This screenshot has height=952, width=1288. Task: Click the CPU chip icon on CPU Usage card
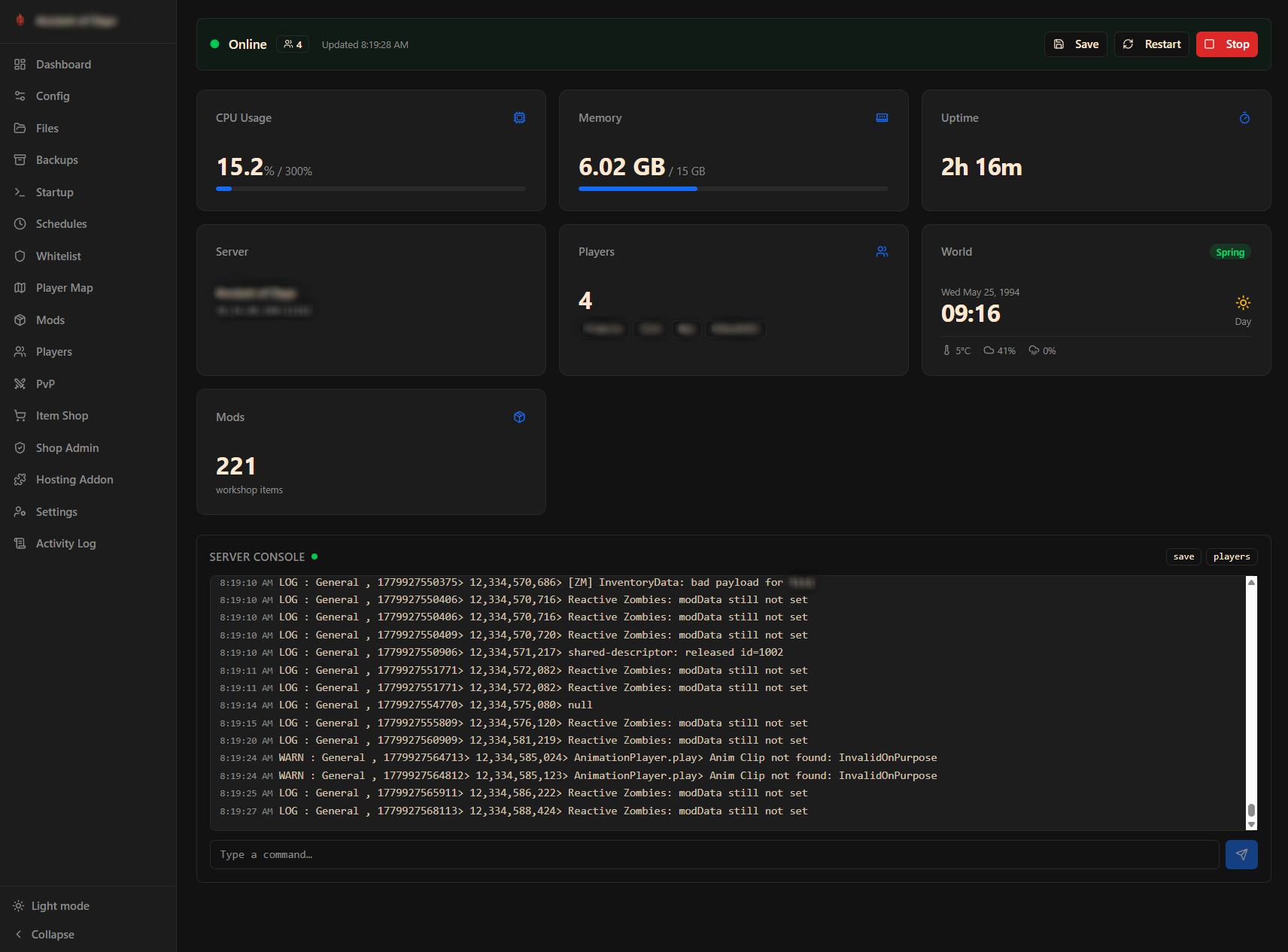click(x=519, y=118)
